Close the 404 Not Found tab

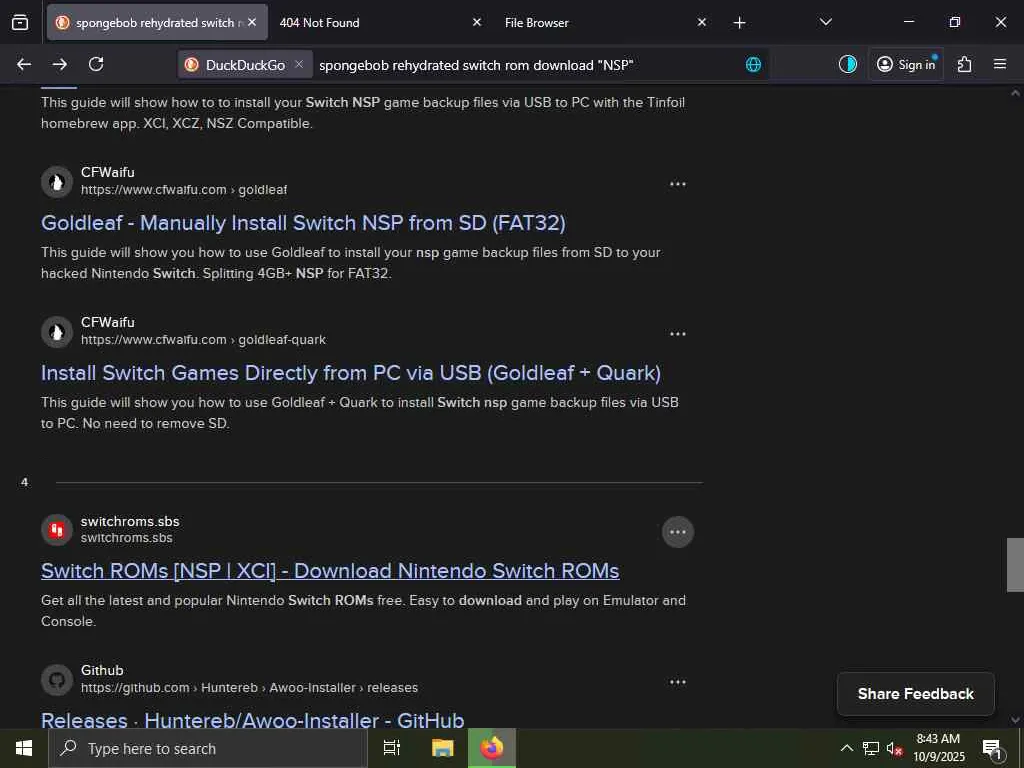coord(477,22)
